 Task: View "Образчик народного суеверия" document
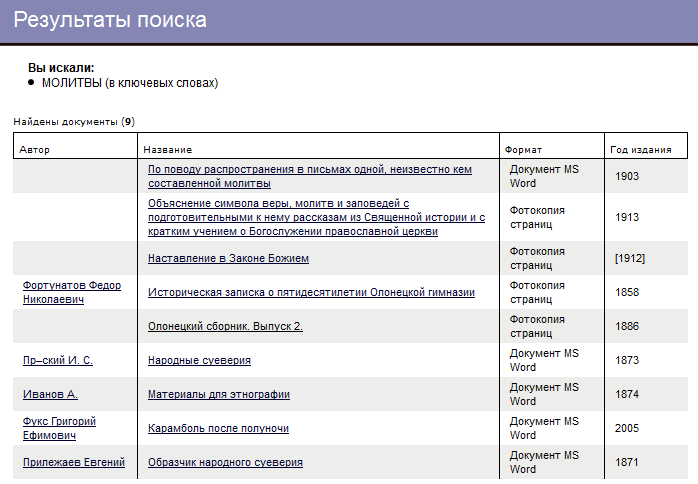pos(225,462)
